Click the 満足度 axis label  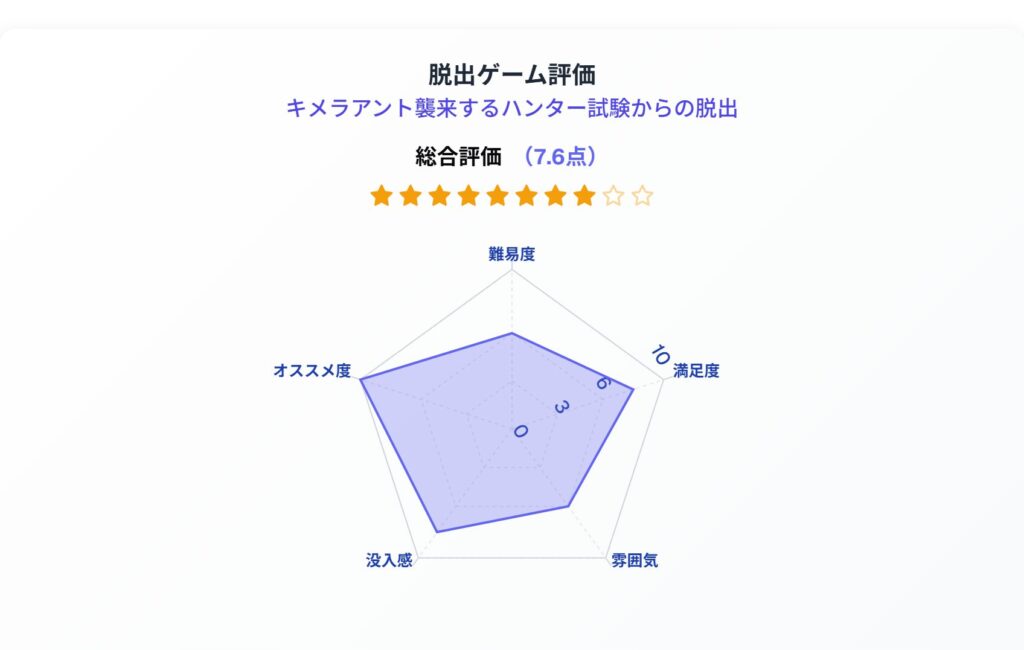point(696,370)
